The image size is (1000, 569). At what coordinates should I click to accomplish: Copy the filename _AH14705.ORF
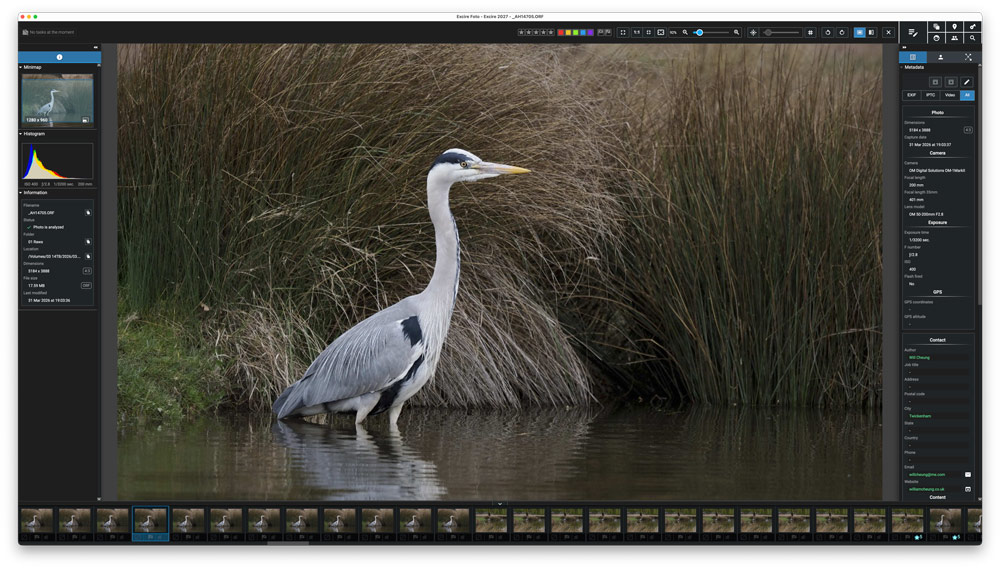click(88, 212)
